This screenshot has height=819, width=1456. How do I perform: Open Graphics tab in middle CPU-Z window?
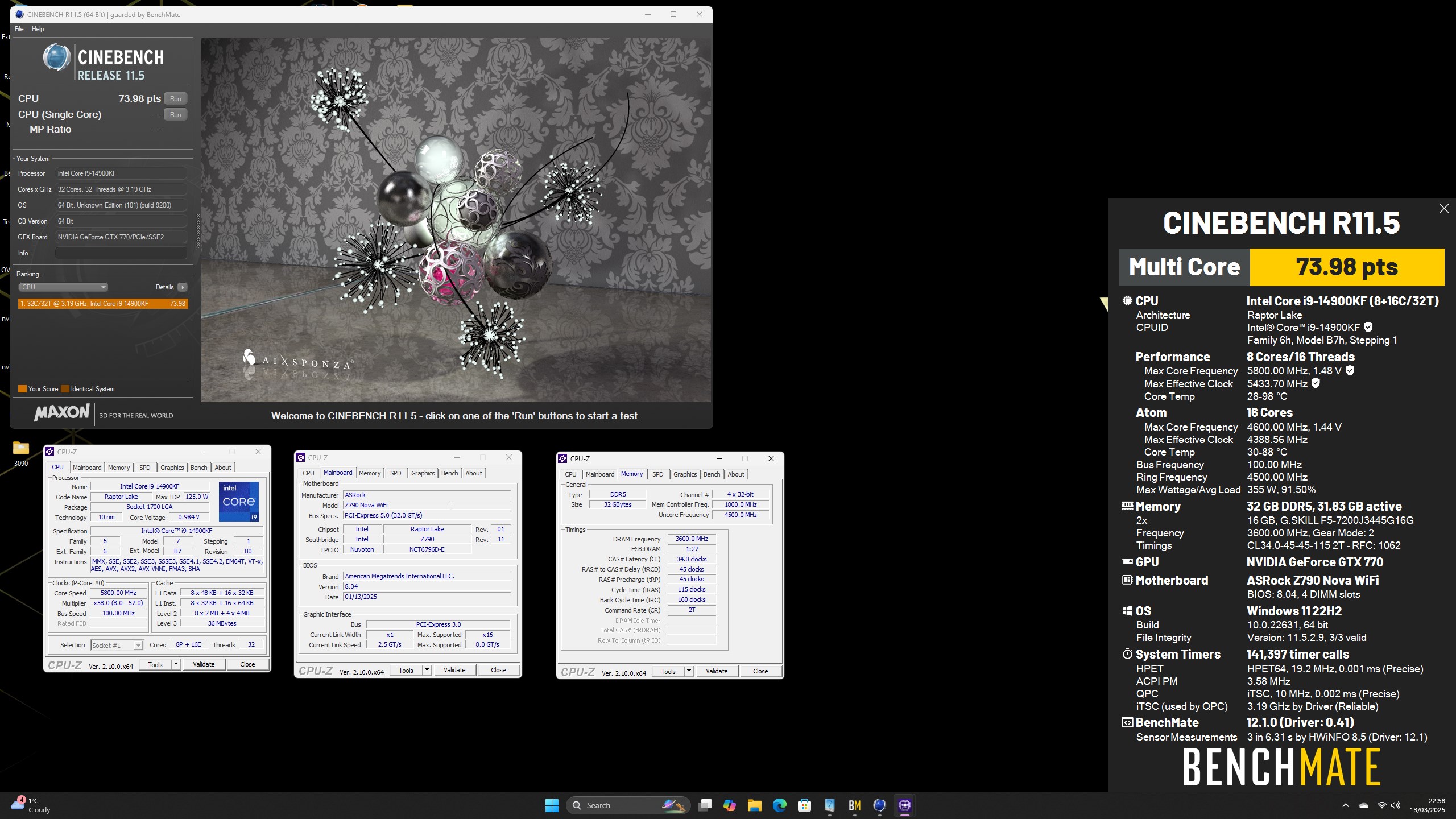423,473
